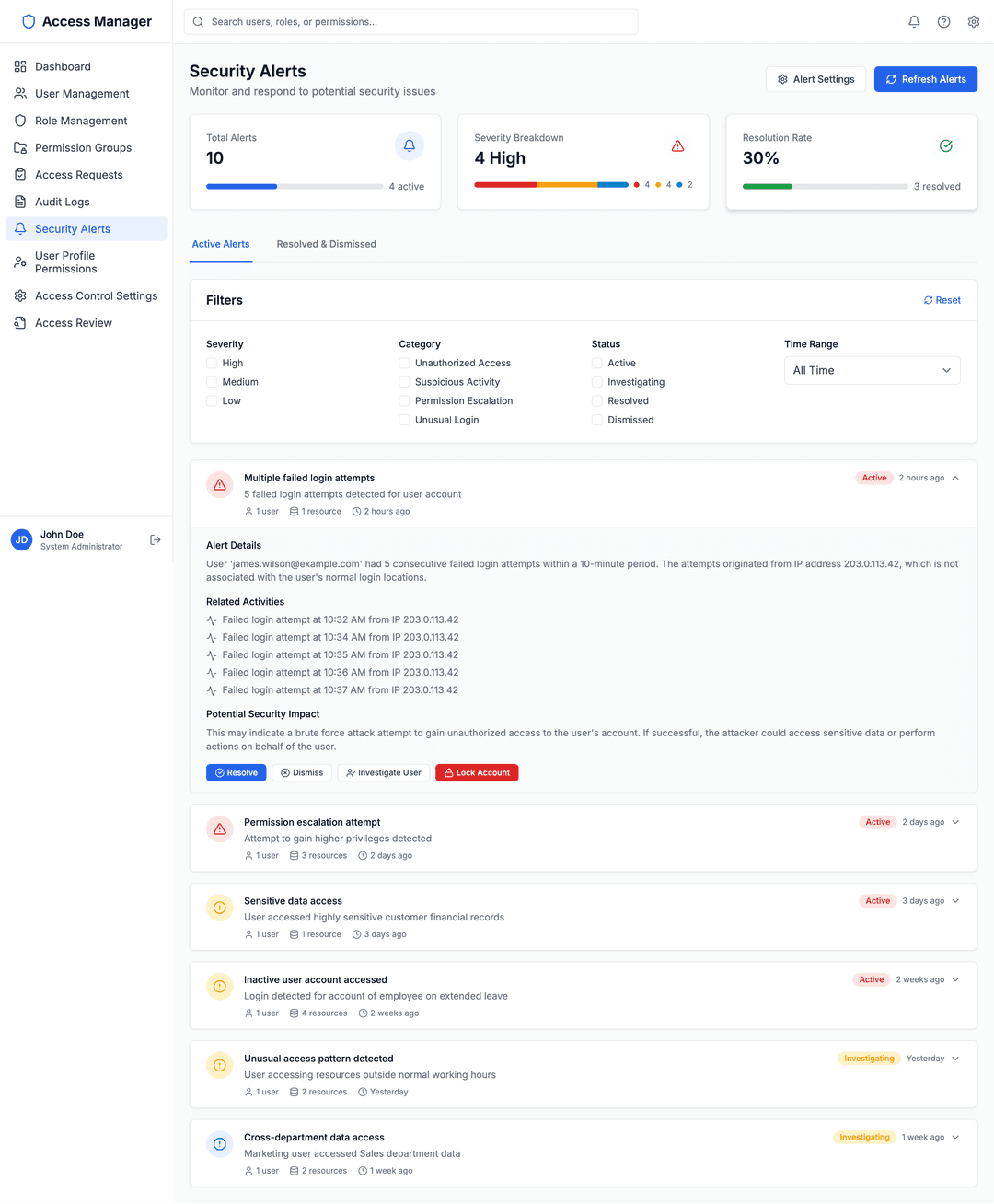
Task: Click the warning icon on Severity Breakdown card
Action: [678, 145]
